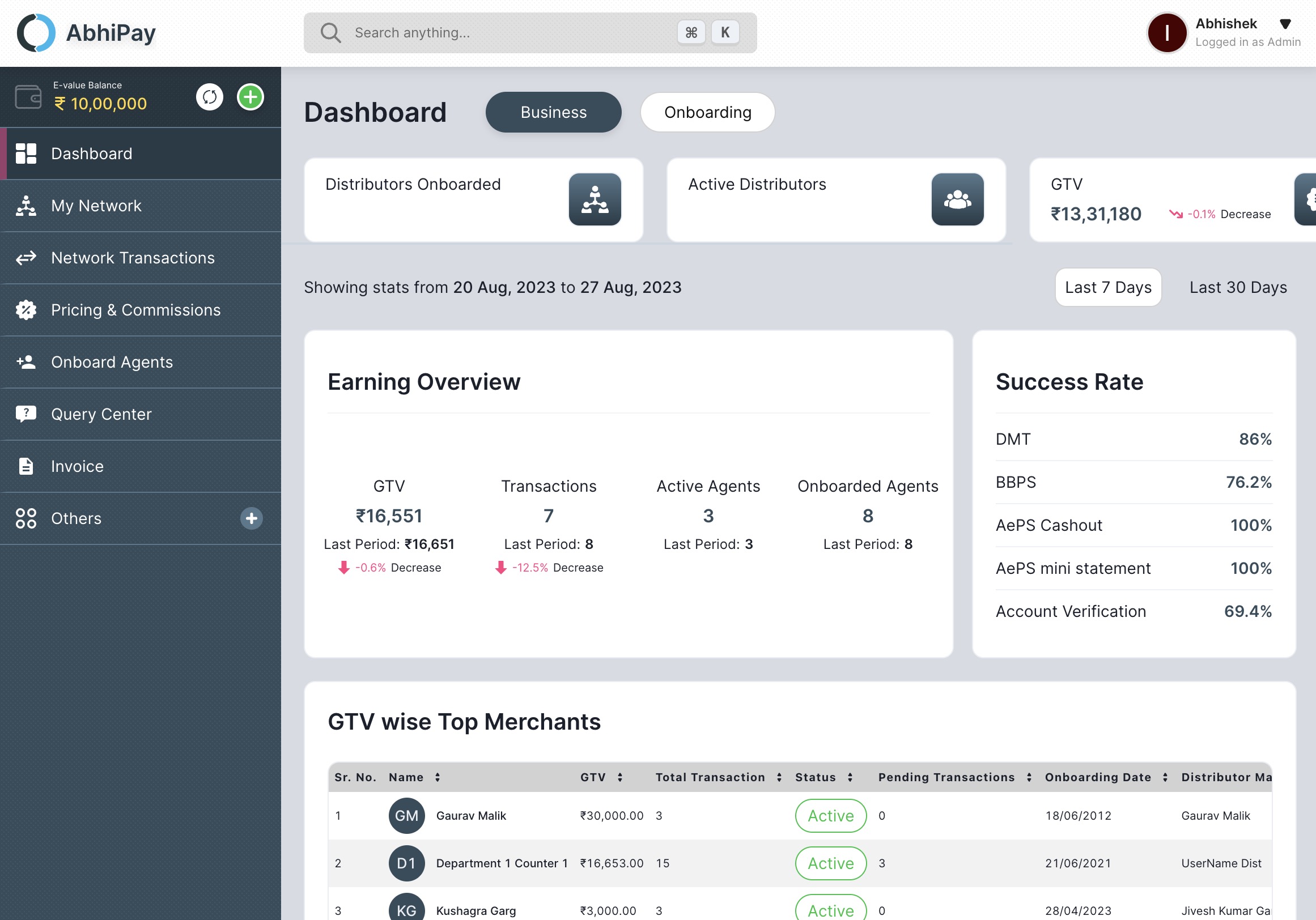The width and height of the screenshot is (1316, 920).
Task: Open Network Transactions menu link
Action: click(133, 258)
